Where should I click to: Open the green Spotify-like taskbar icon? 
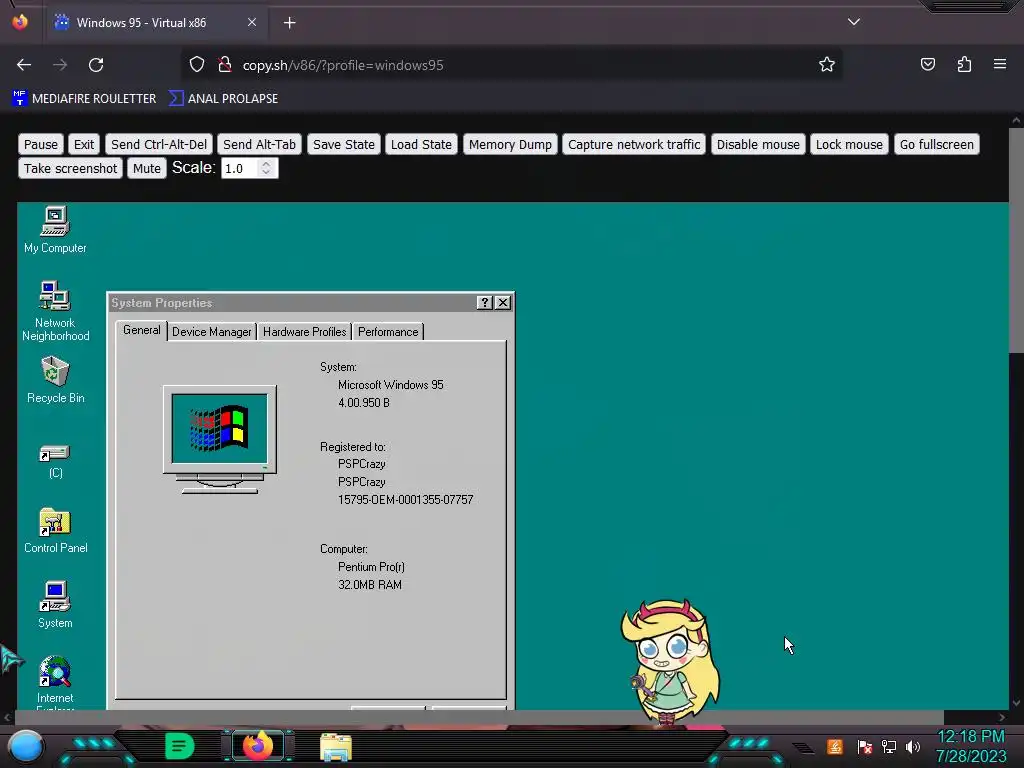180,746
